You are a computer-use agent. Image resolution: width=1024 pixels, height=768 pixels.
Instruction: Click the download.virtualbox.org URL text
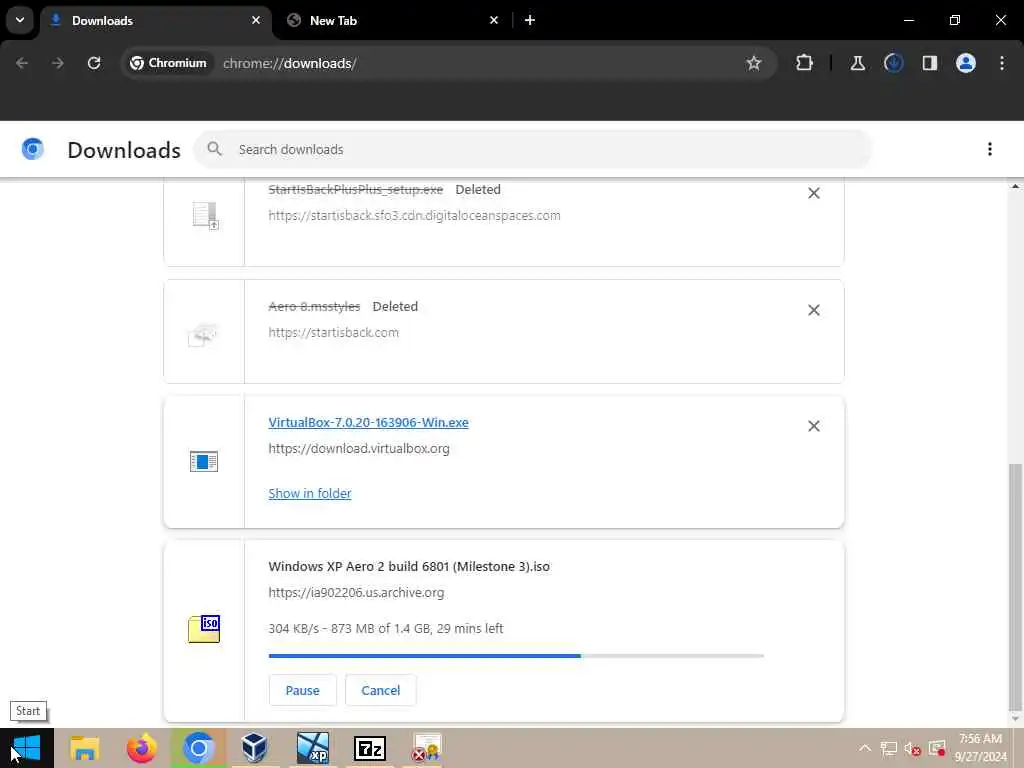pyautogui.click(x=359, y=449)
